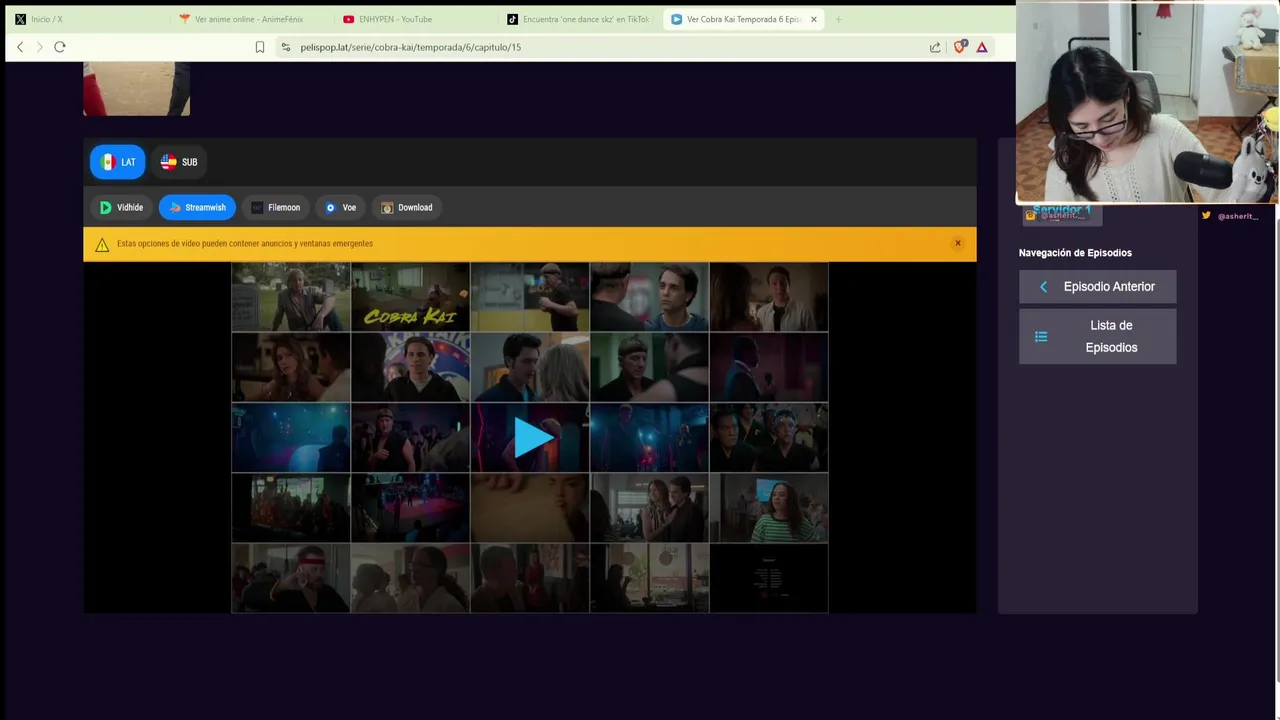Choose the Streamwish server
This screenshot has height=720, width=1280.
197,207
